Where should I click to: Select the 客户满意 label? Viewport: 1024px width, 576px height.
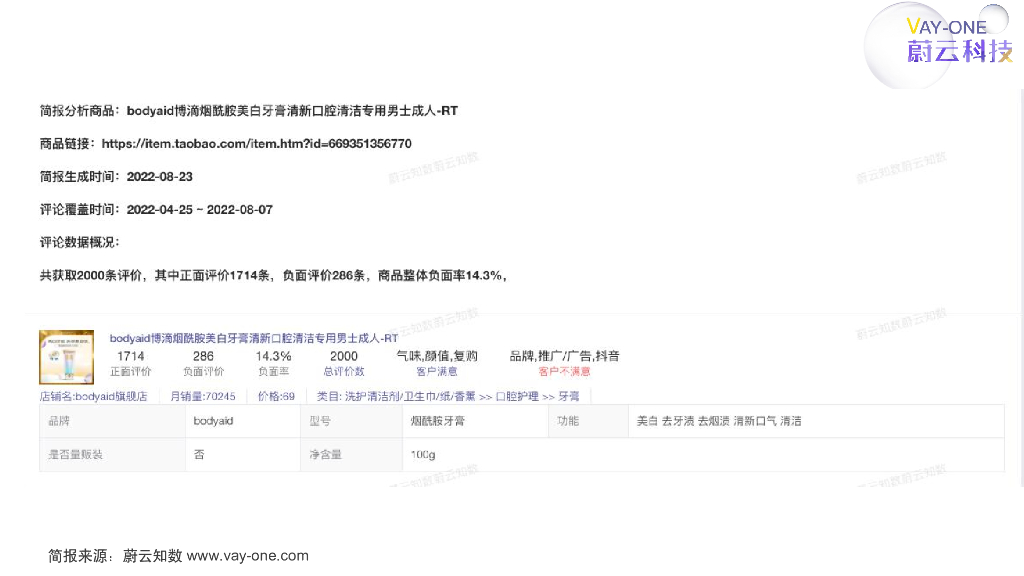(x=437, y=372)
